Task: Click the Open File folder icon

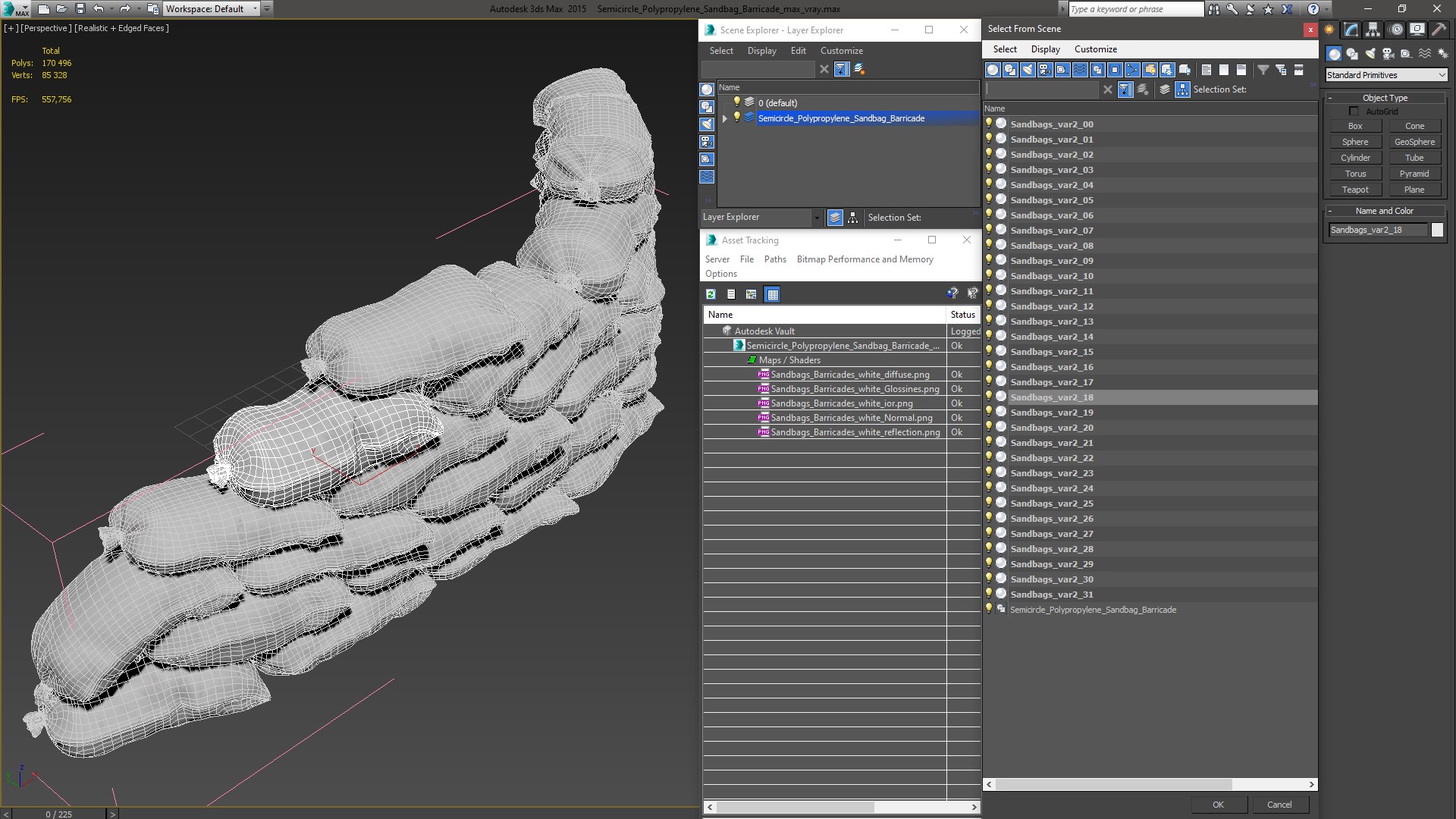Action: point(61,9)
